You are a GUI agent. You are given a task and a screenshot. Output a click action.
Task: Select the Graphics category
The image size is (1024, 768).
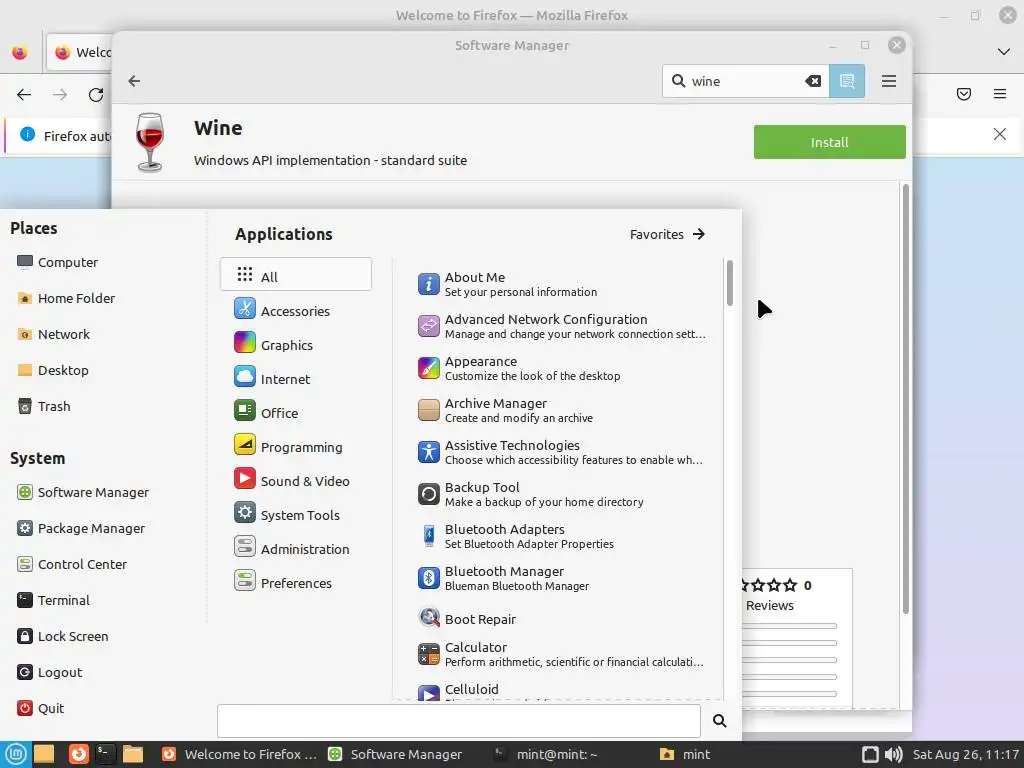pos(296,345)
